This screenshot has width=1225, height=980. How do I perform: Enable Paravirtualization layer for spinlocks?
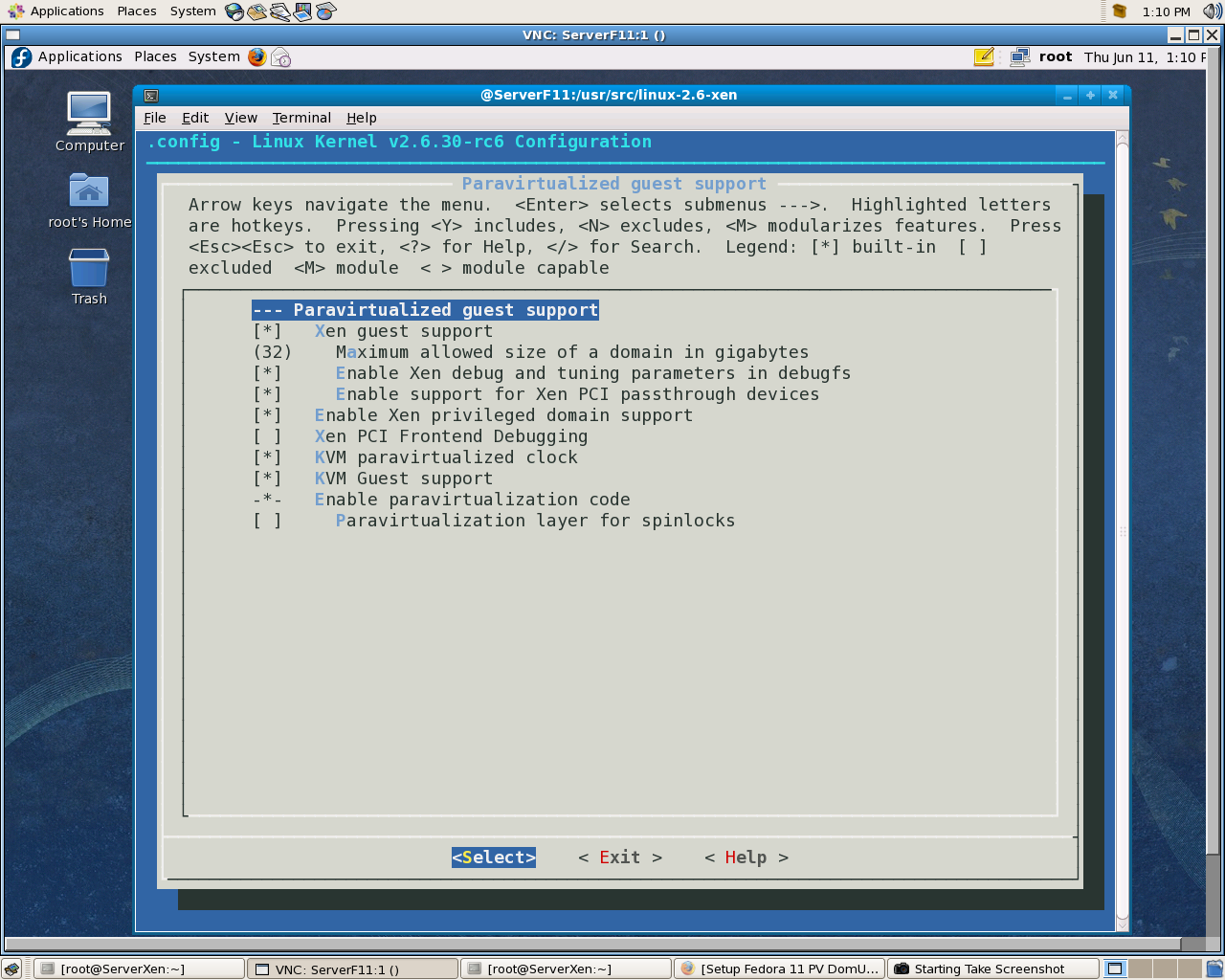click(494, 521)
